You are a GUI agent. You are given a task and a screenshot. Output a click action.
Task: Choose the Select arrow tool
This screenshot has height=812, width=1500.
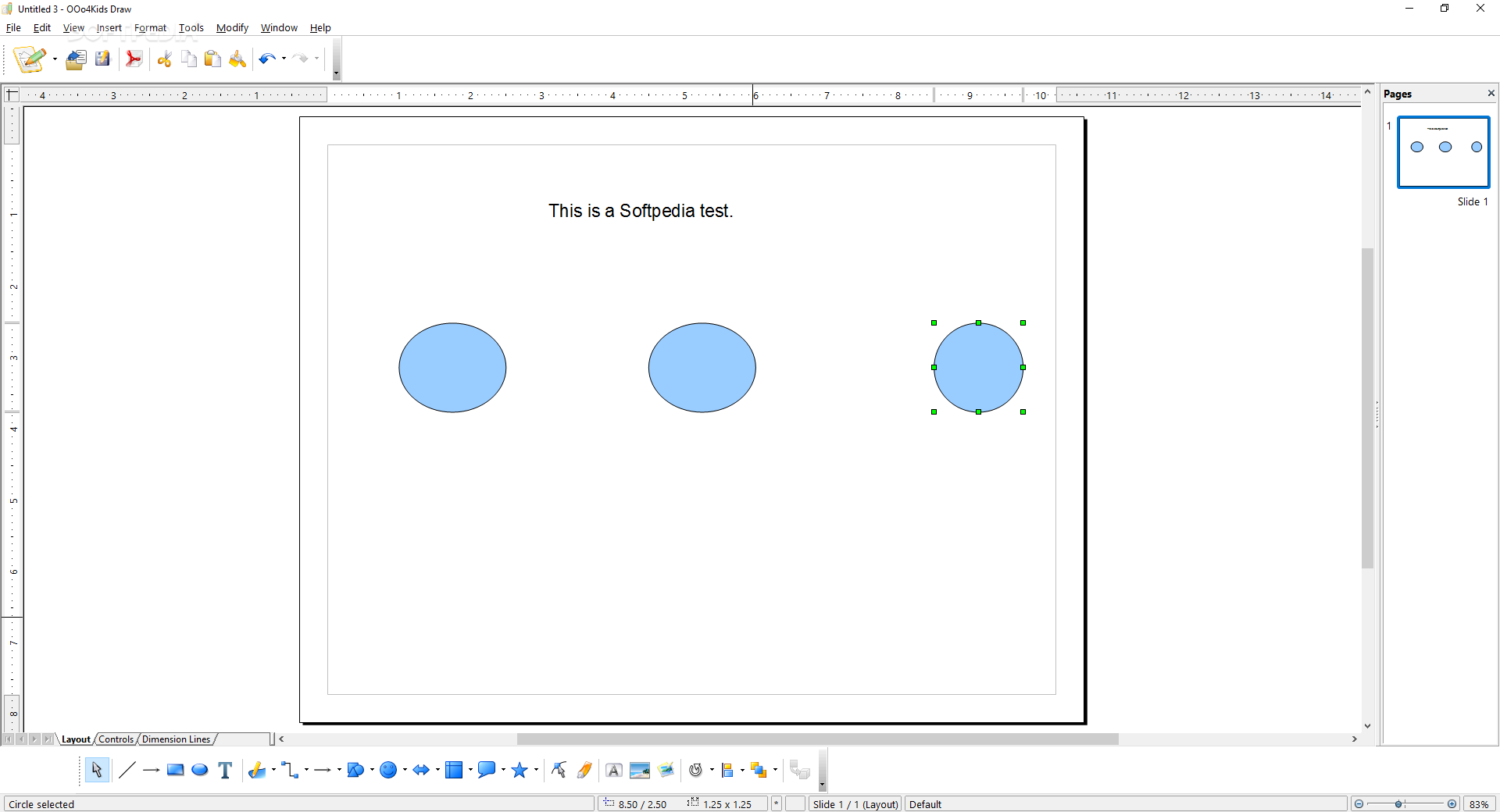[96, 771]
